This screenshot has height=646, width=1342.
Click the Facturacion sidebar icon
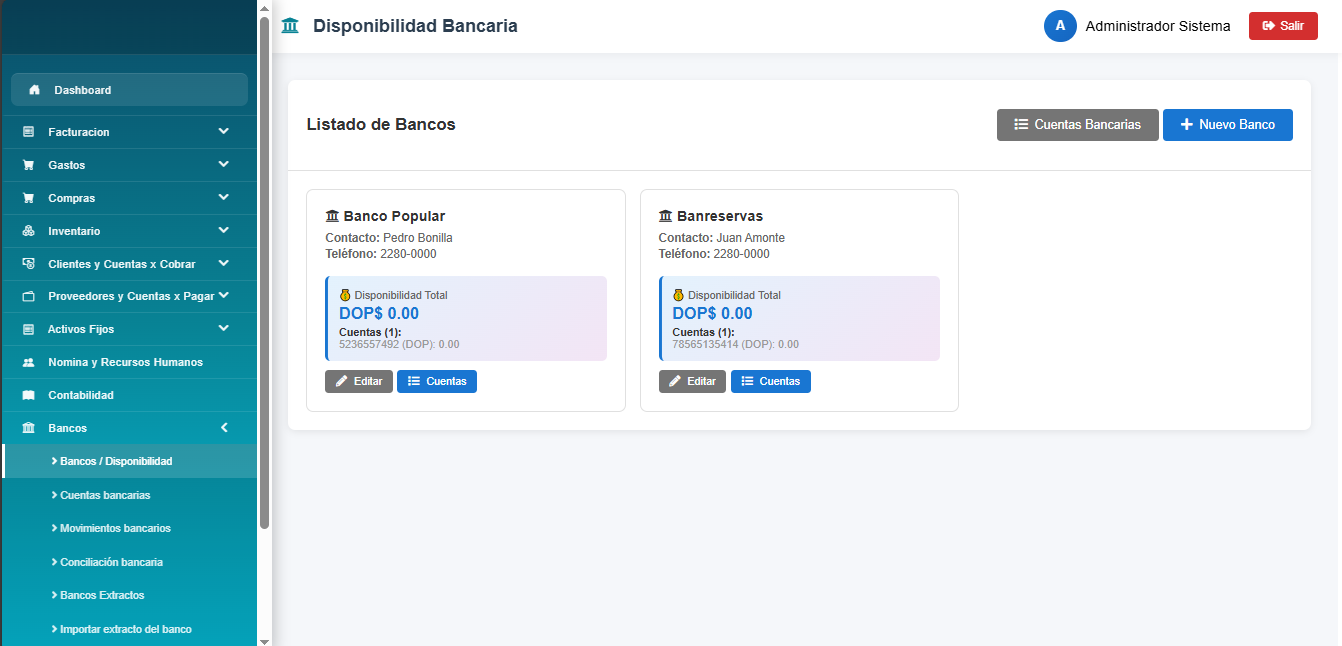[28, 132]
